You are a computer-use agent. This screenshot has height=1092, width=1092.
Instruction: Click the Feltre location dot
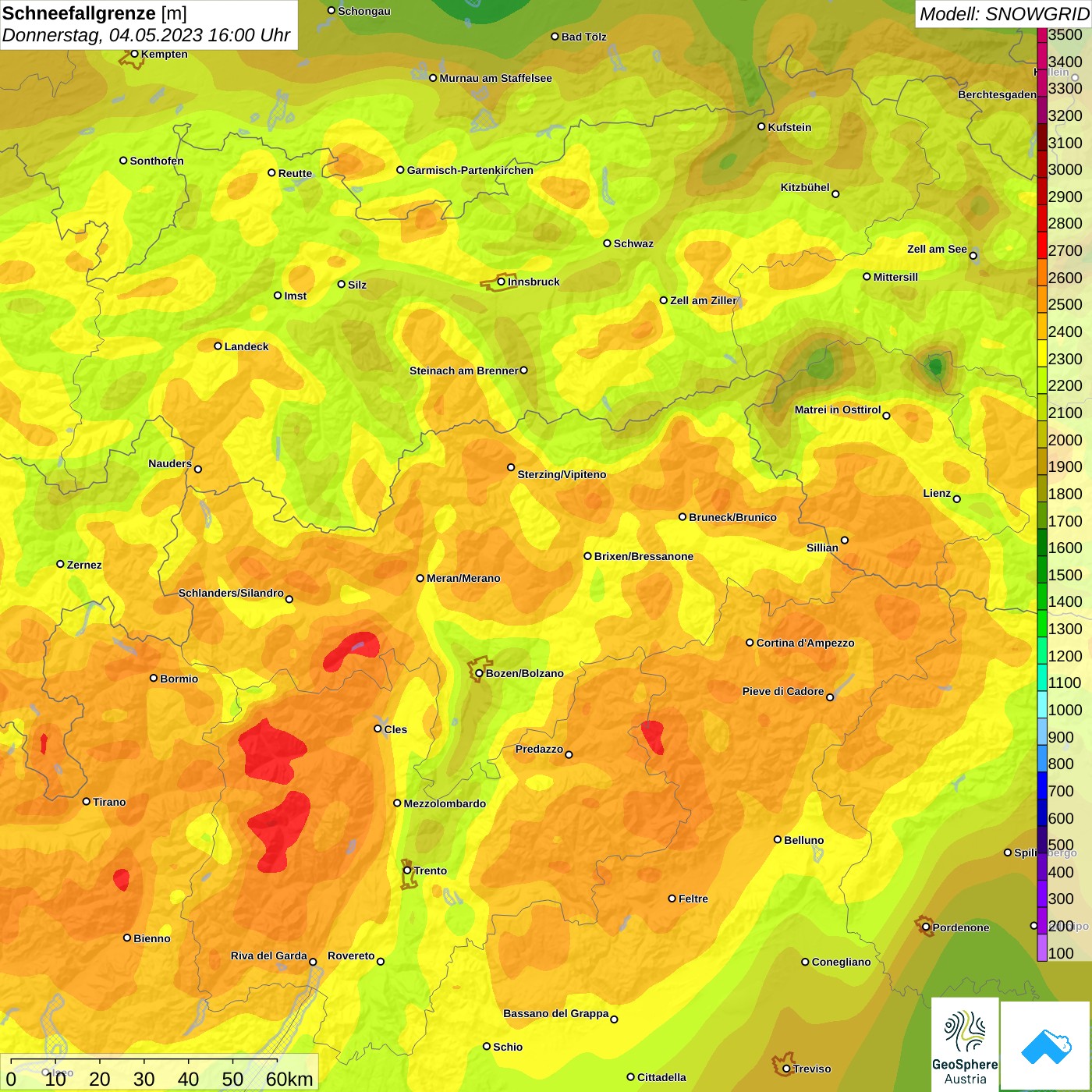(672, 899)
